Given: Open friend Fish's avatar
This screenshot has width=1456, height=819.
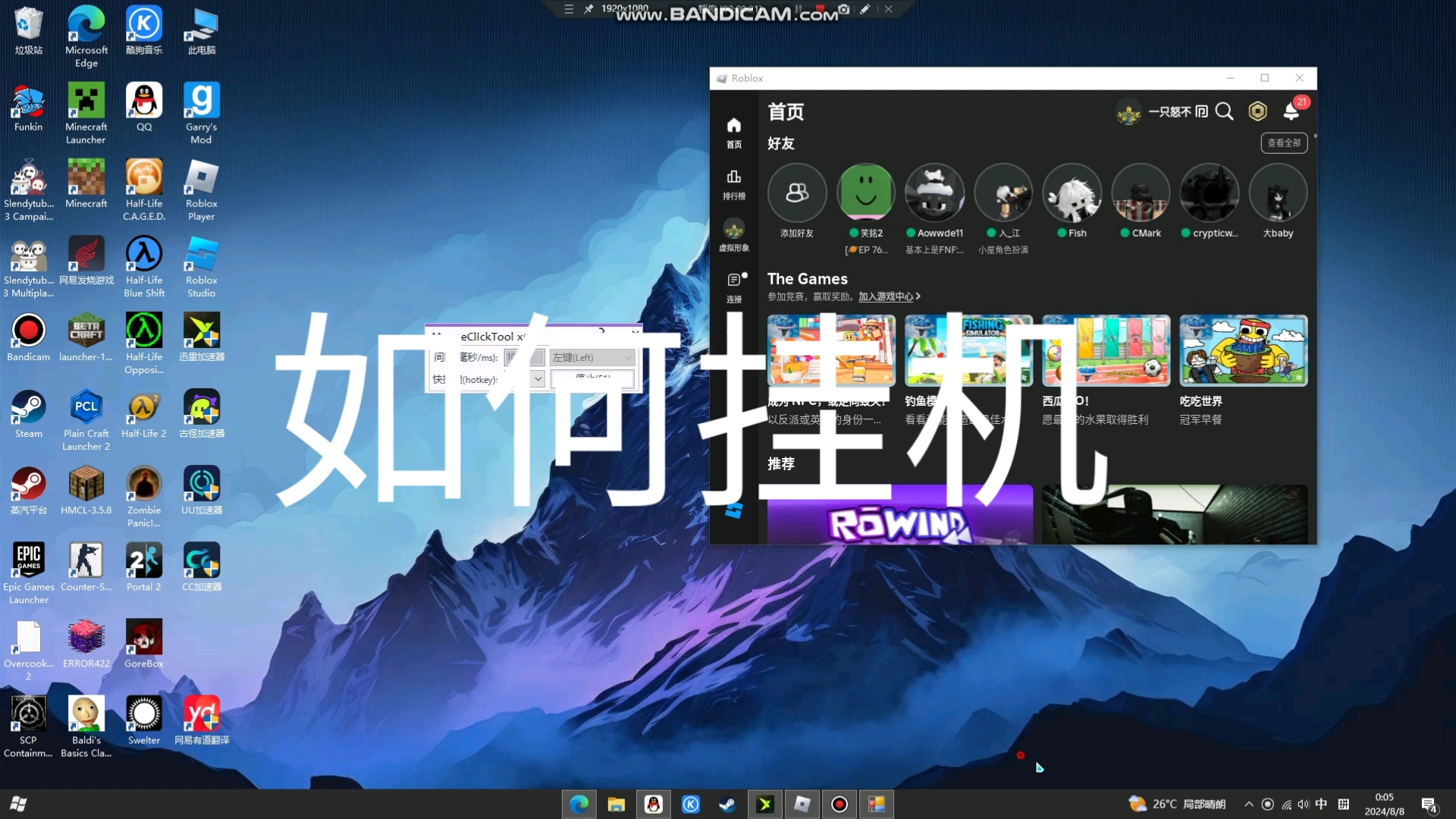Looking at the screenshot, I should point(1072,193).
